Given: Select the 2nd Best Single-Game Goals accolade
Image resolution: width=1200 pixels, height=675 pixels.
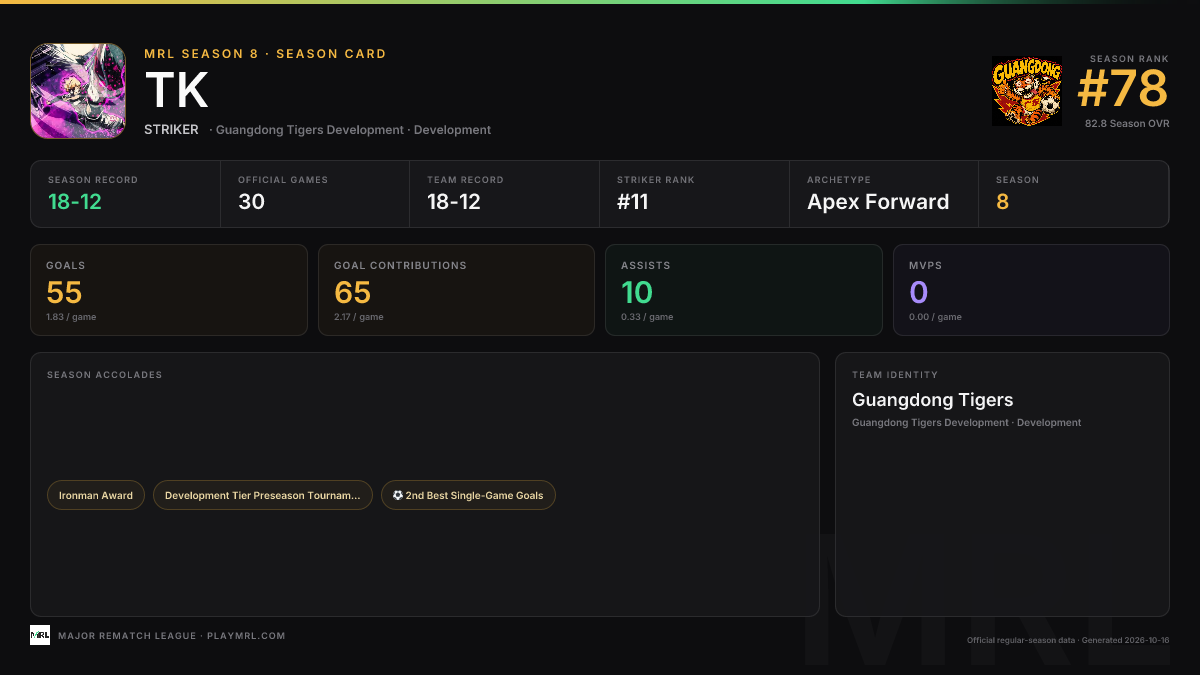Looking at the screenshot, I should point(468,495).
